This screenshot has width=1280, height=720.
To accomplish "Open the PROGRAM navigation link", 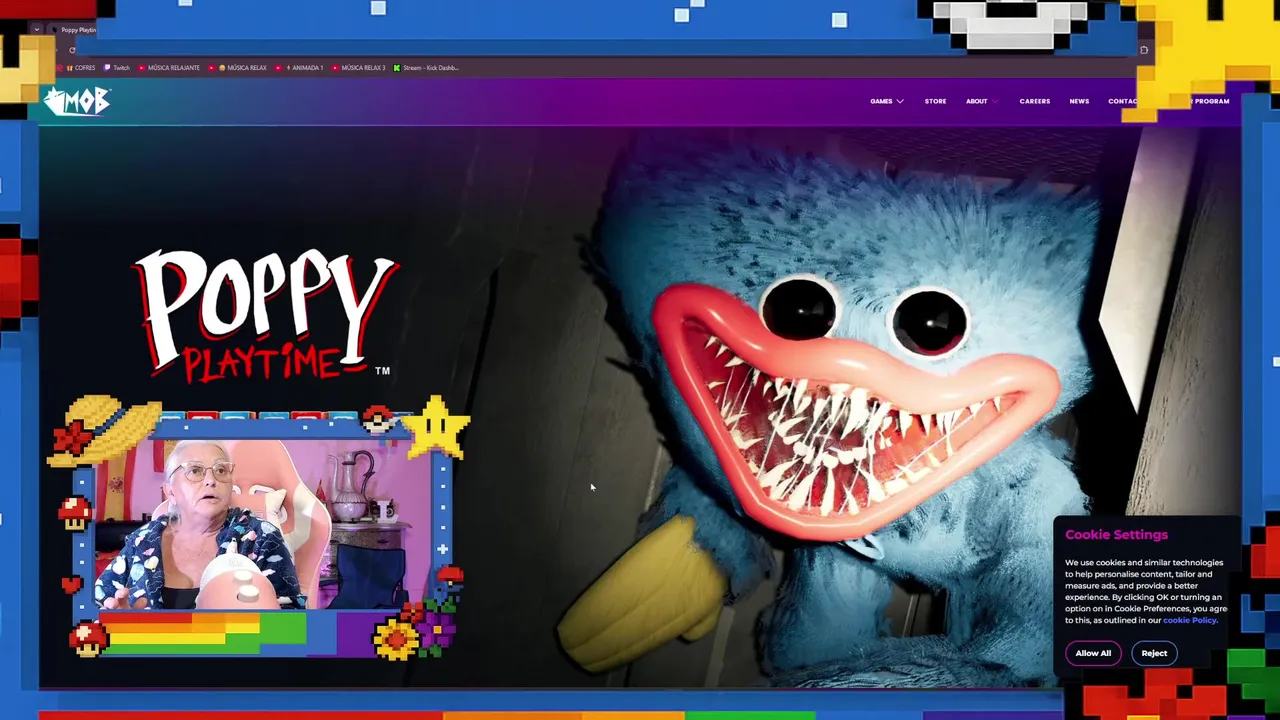I will [1211, 101].
